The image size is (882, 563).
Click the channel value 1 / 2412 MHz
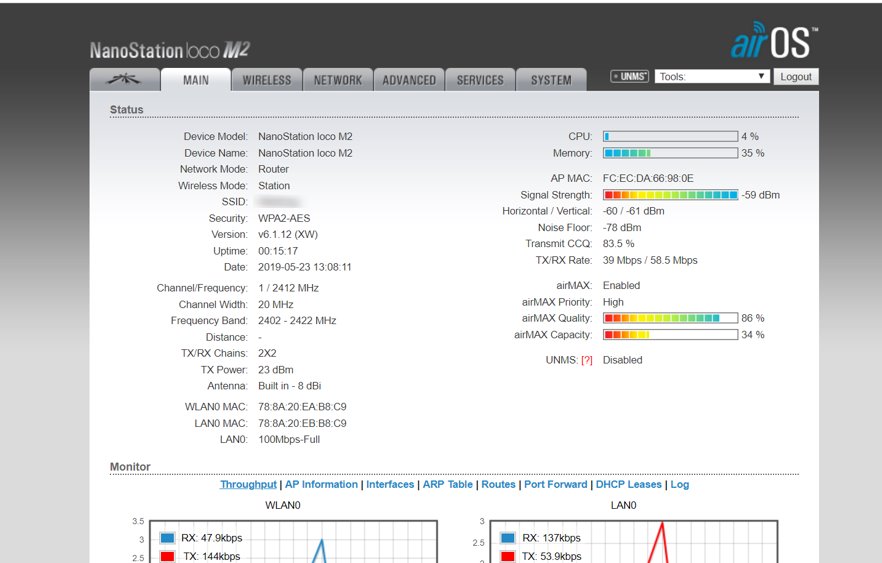tap(289, 288)
